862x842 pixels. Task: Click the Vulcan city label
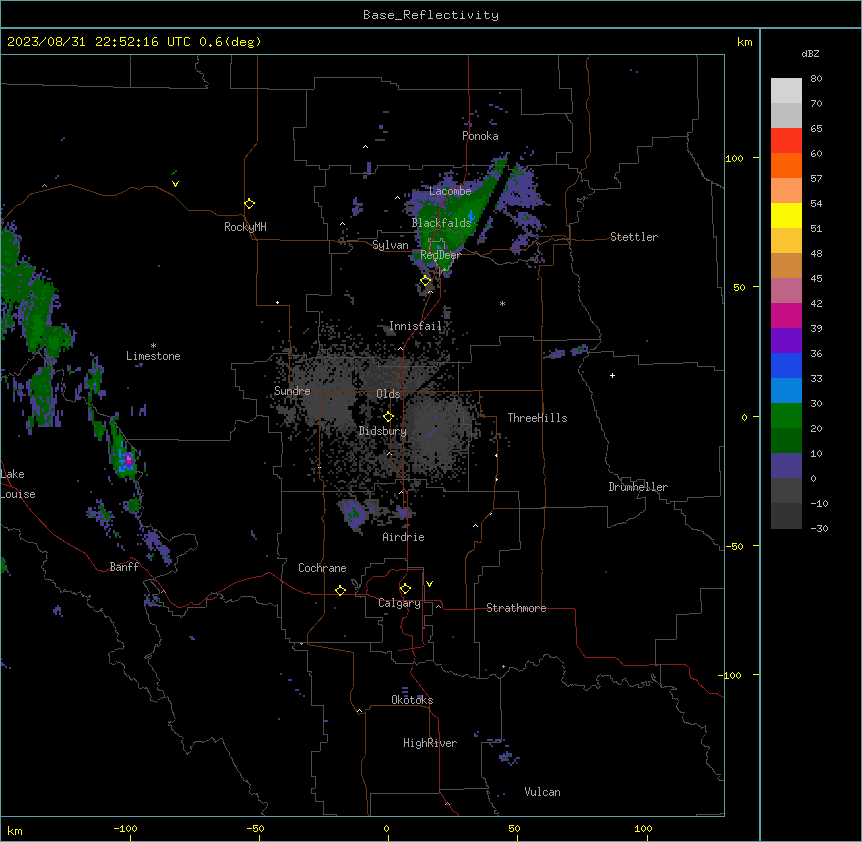click(543, 792)
